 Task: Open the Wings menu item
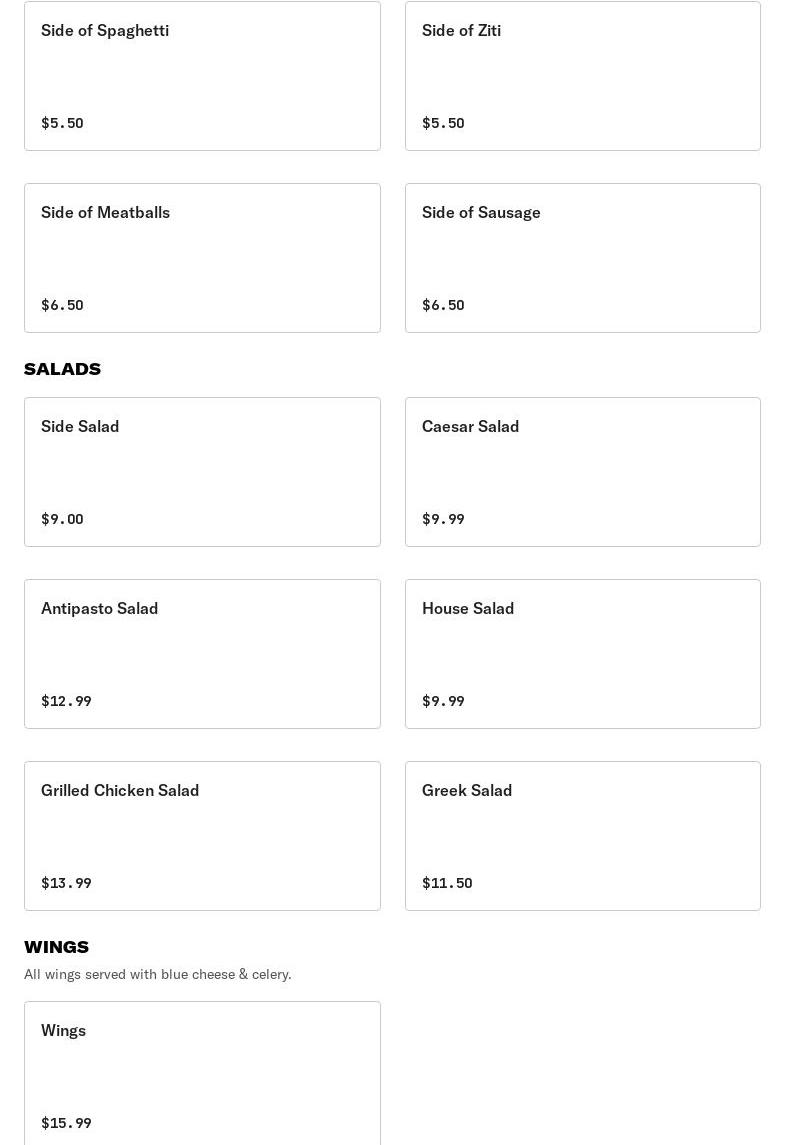(x=202, y=1072)
